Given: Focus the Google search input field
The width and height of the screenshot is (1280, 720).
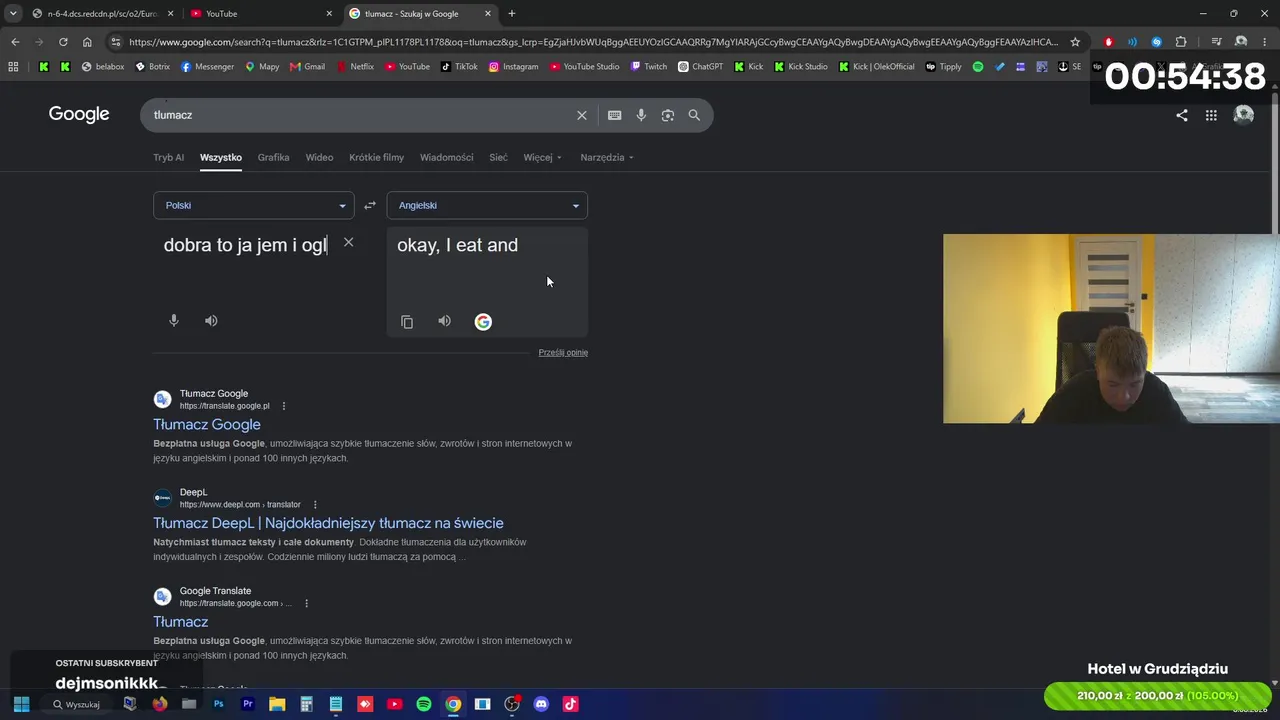Looking at the screenshot, I should coord(360,115).
